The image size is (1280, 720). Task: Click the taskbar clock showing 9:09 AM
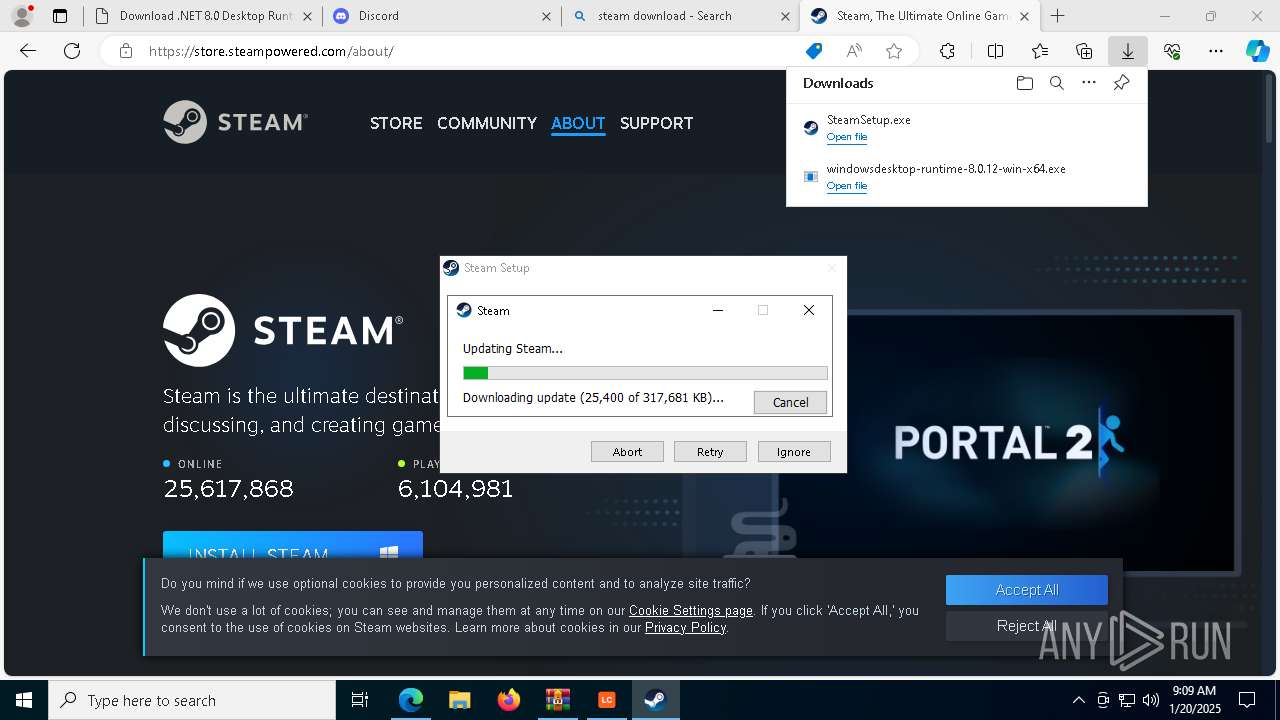1194,700
